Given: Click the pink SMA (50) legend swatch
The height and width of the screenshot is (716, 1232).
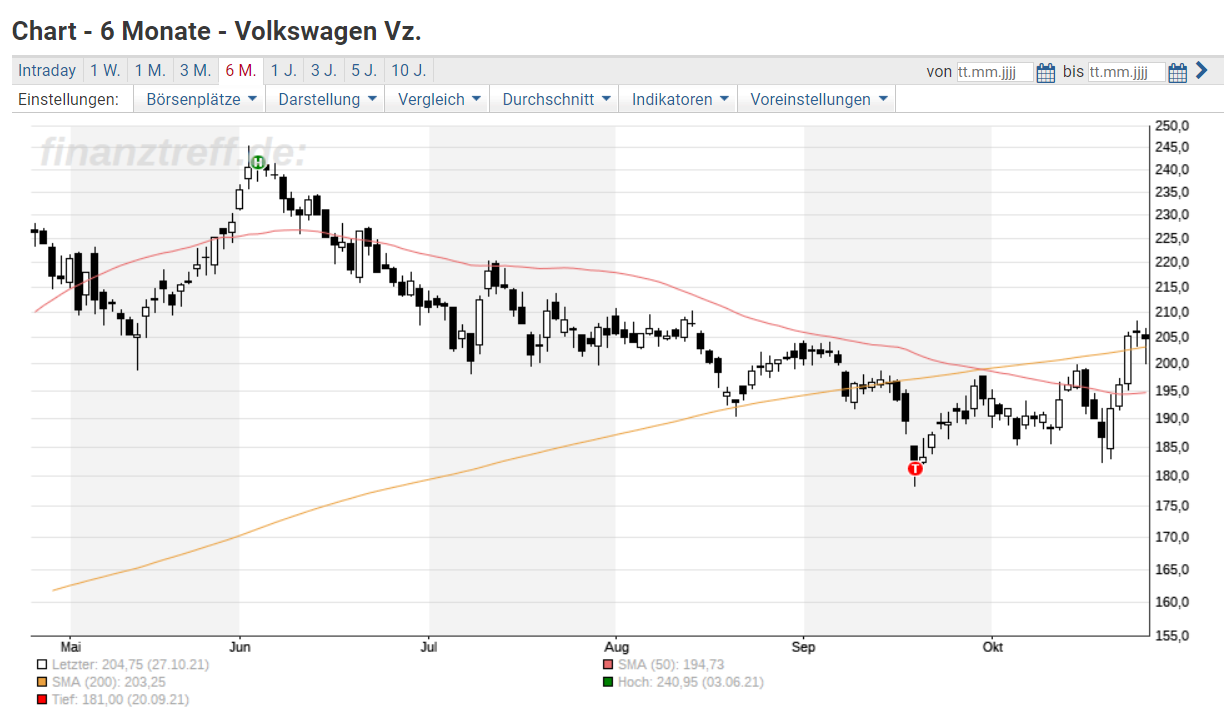Looking at the screenshot, I should 608,664.
